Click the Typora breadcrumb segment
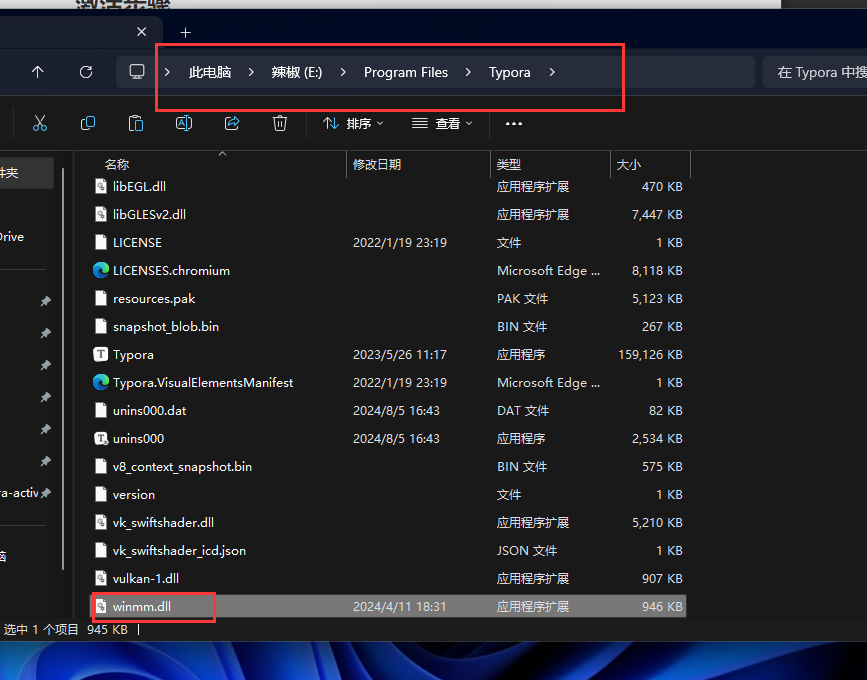Viewport: 867px width, 680px height. 509,72
